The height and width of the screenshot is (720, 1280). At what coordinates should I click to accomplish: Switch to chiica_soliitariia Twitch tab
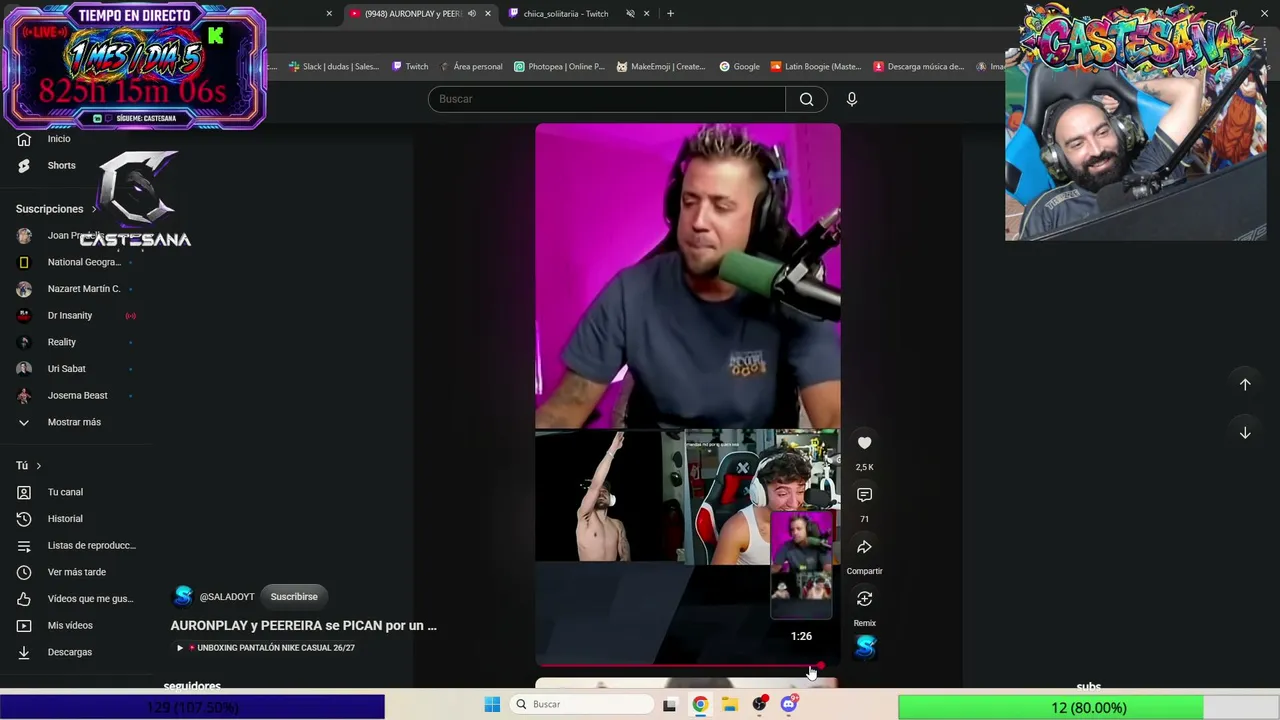(566, 14)
